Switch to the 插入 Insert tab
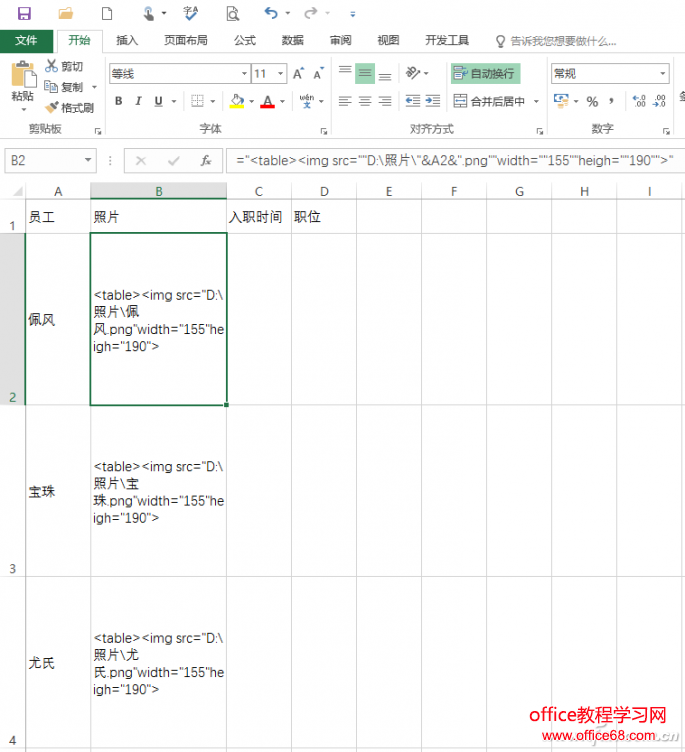The height and width of the screenshot is (752, 685). [127, 40]
